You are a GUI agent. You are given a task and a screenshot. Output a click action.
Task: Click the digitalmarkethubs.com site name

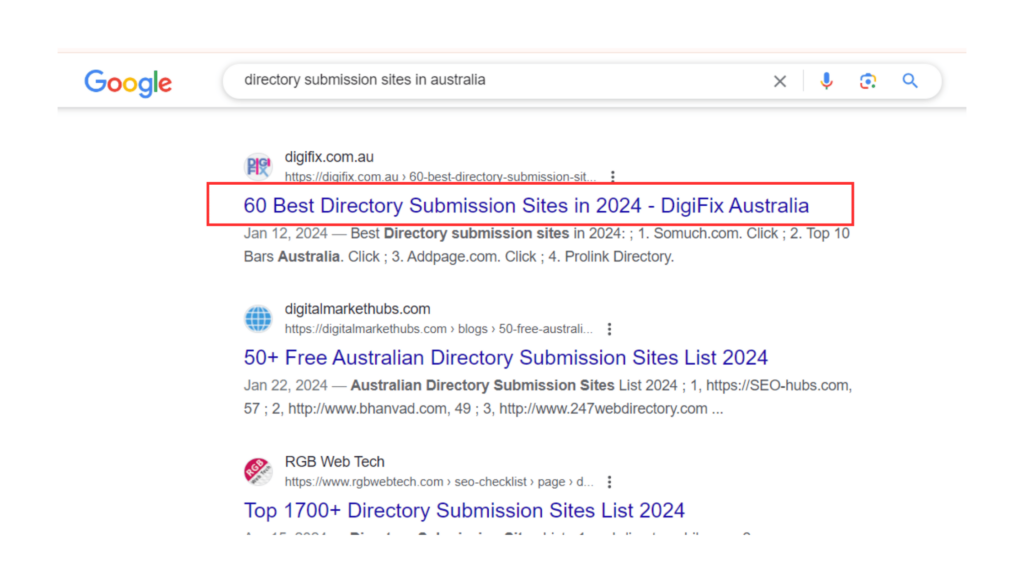357,309
